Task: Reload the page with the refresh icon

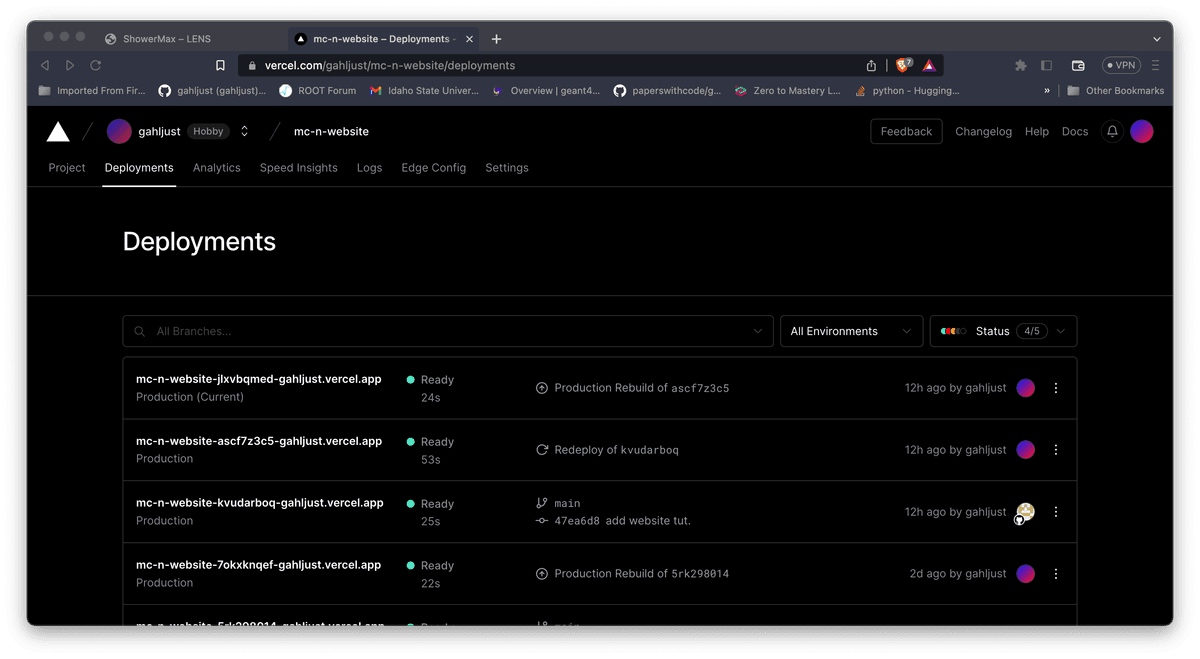Action: pos(96,65)
